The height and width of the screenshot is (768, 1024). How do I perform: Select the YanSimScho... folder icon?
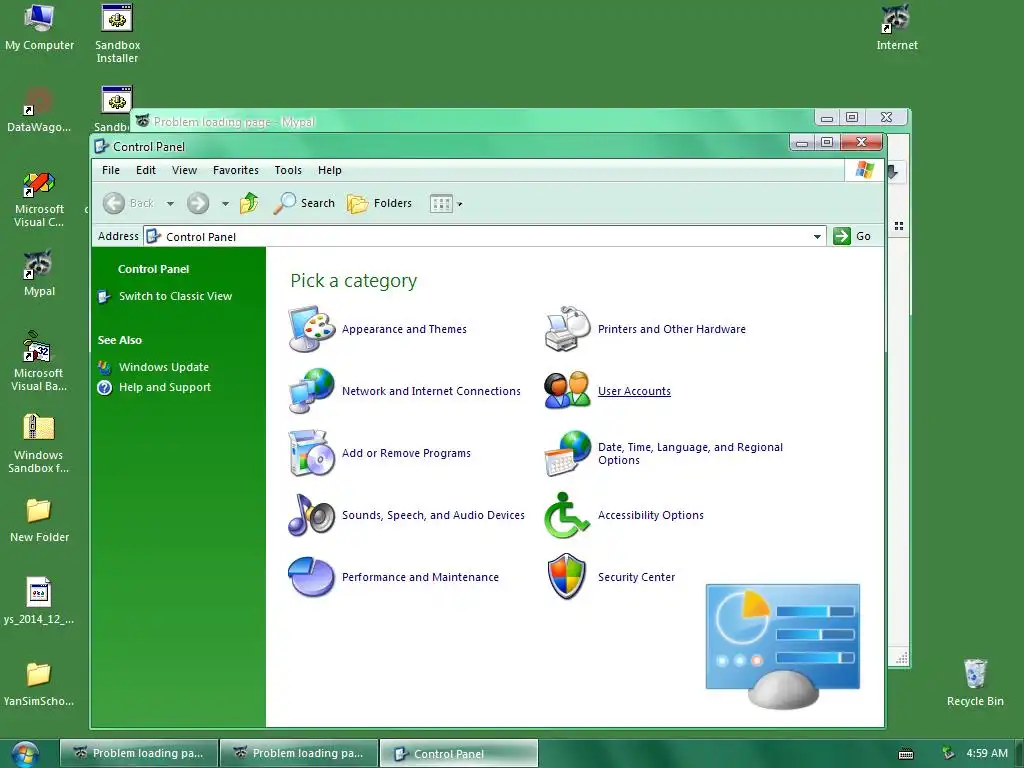[x=39, y=684]
